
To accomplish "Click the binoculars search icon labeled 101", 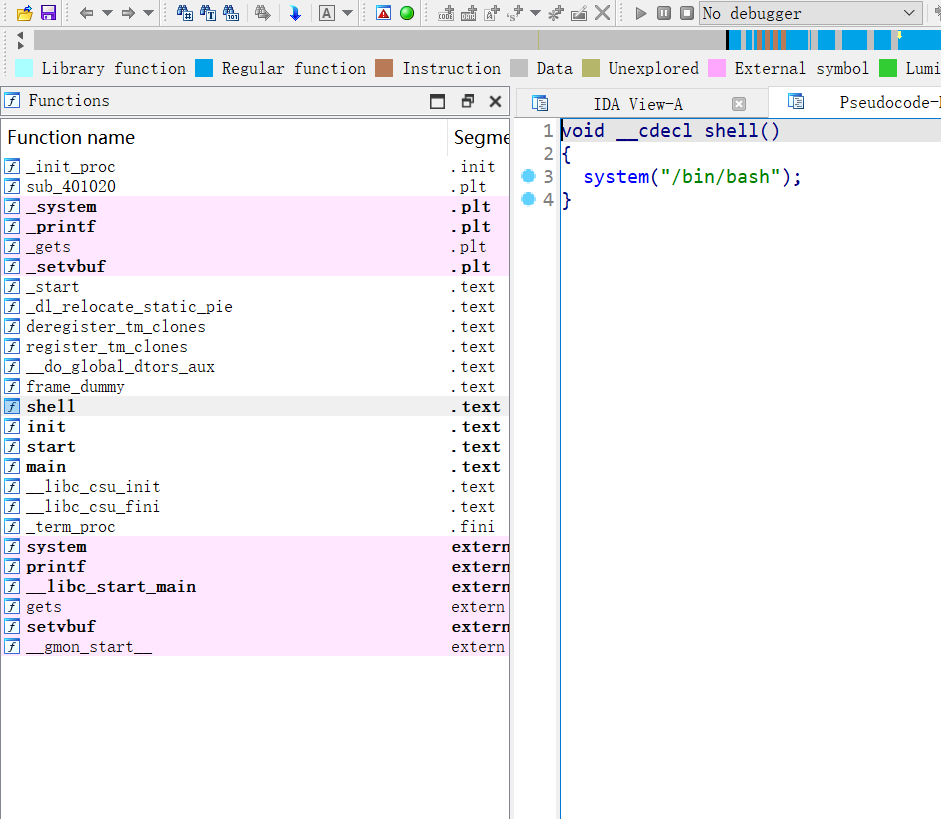I will (231, 13).
